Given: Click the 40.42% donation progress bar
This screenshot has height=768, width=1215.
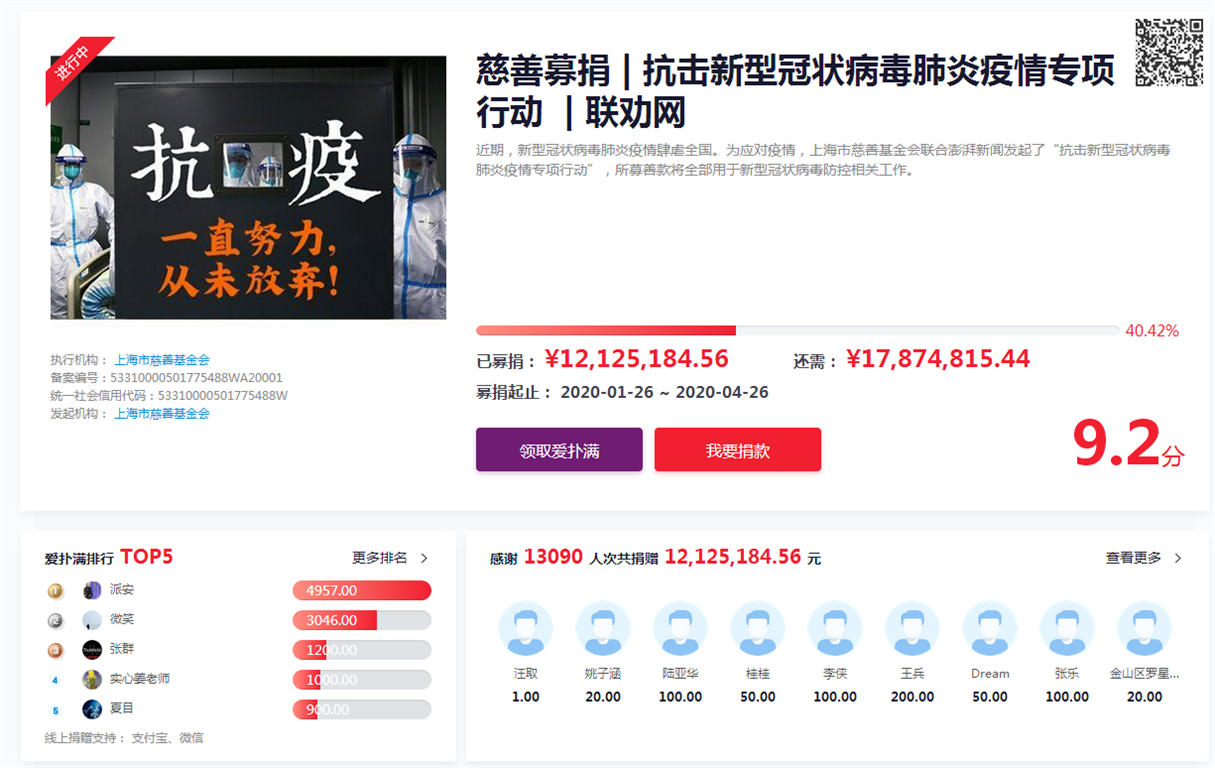Looking at the screenshot, I should [797, 330].
